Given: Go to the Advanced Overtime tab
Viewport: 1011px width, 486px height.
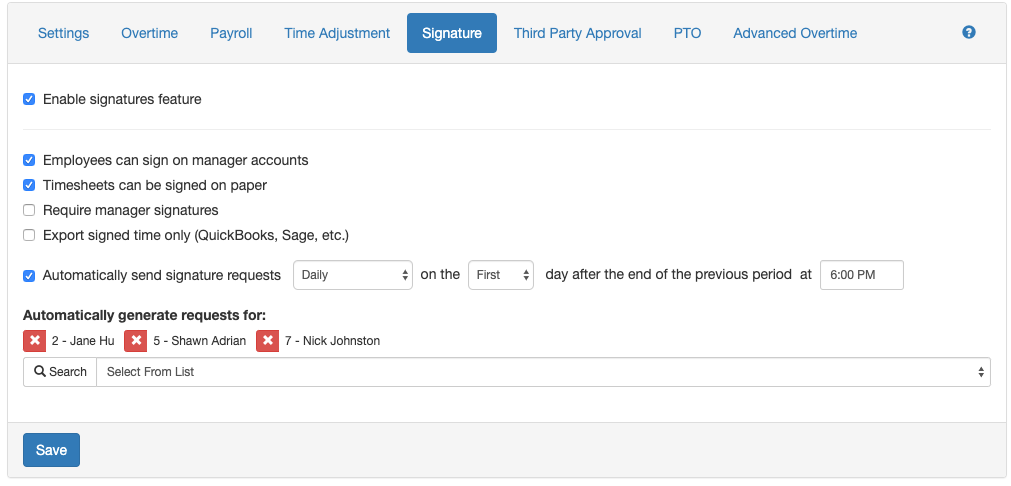Looking at the screenshot, I should click(x=794, y=33).
